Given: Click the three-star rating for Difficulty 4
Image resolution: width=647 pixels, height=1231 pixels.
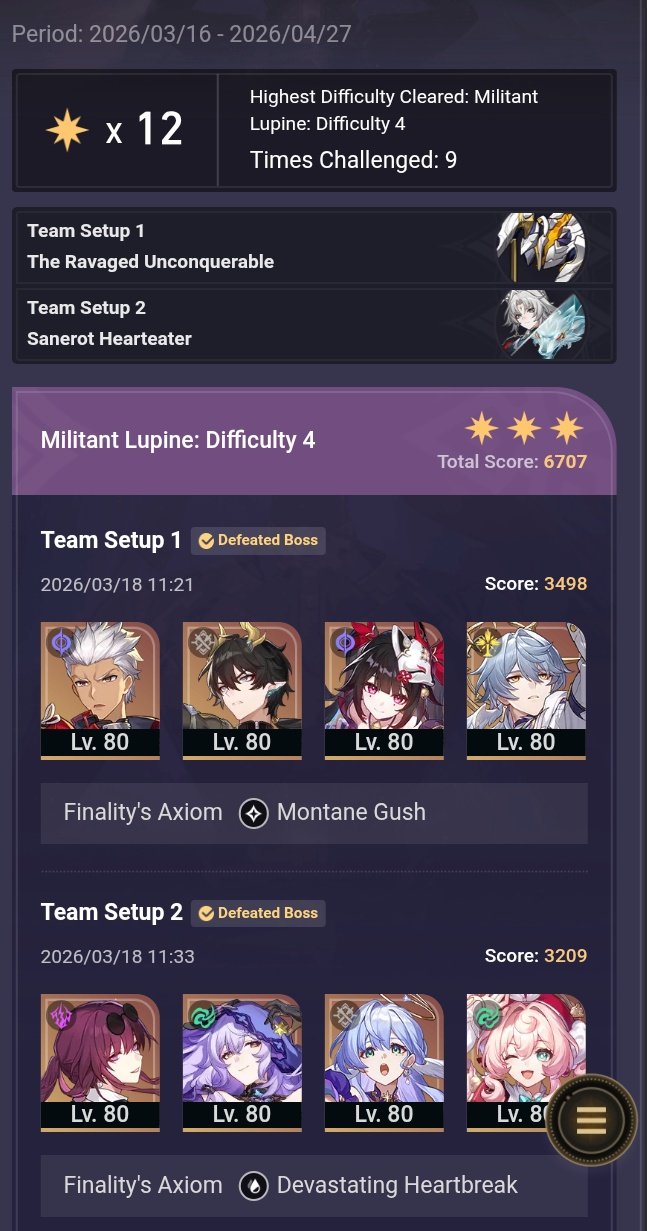Looking at the screenshot, I should point(525,429).
